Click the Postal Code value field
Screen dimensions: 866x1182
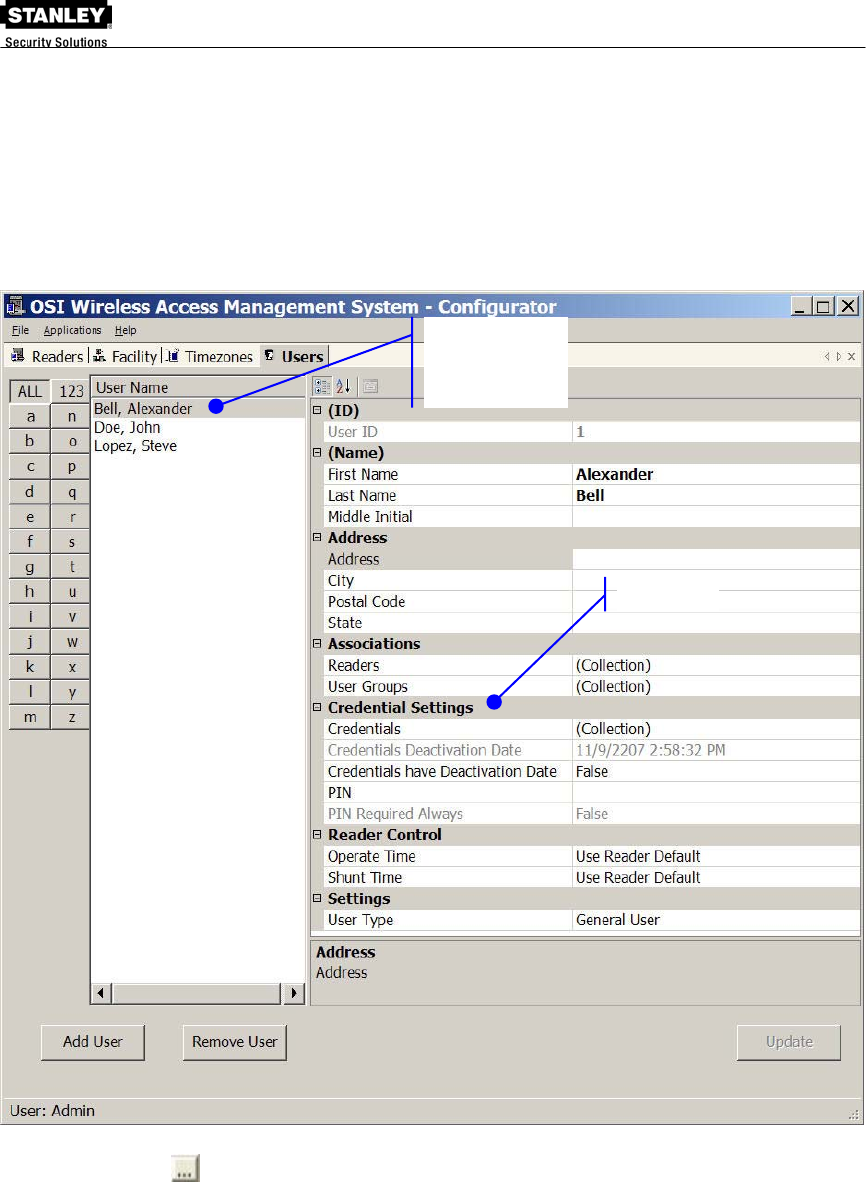715,602
